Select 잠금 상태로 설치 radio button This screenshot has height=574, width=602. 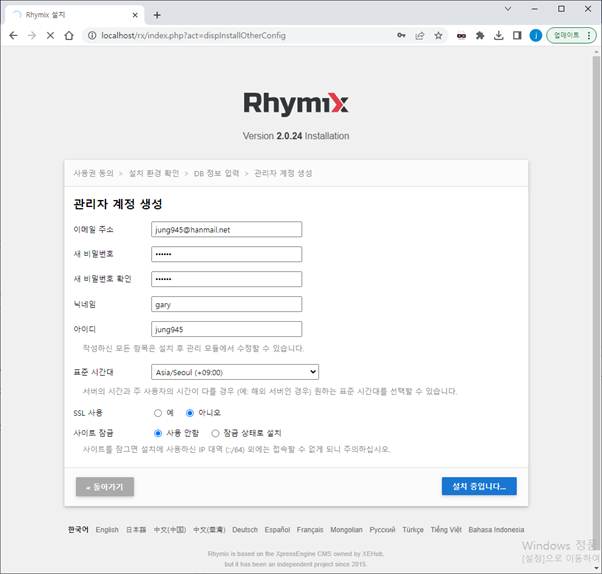pos(215,433)
